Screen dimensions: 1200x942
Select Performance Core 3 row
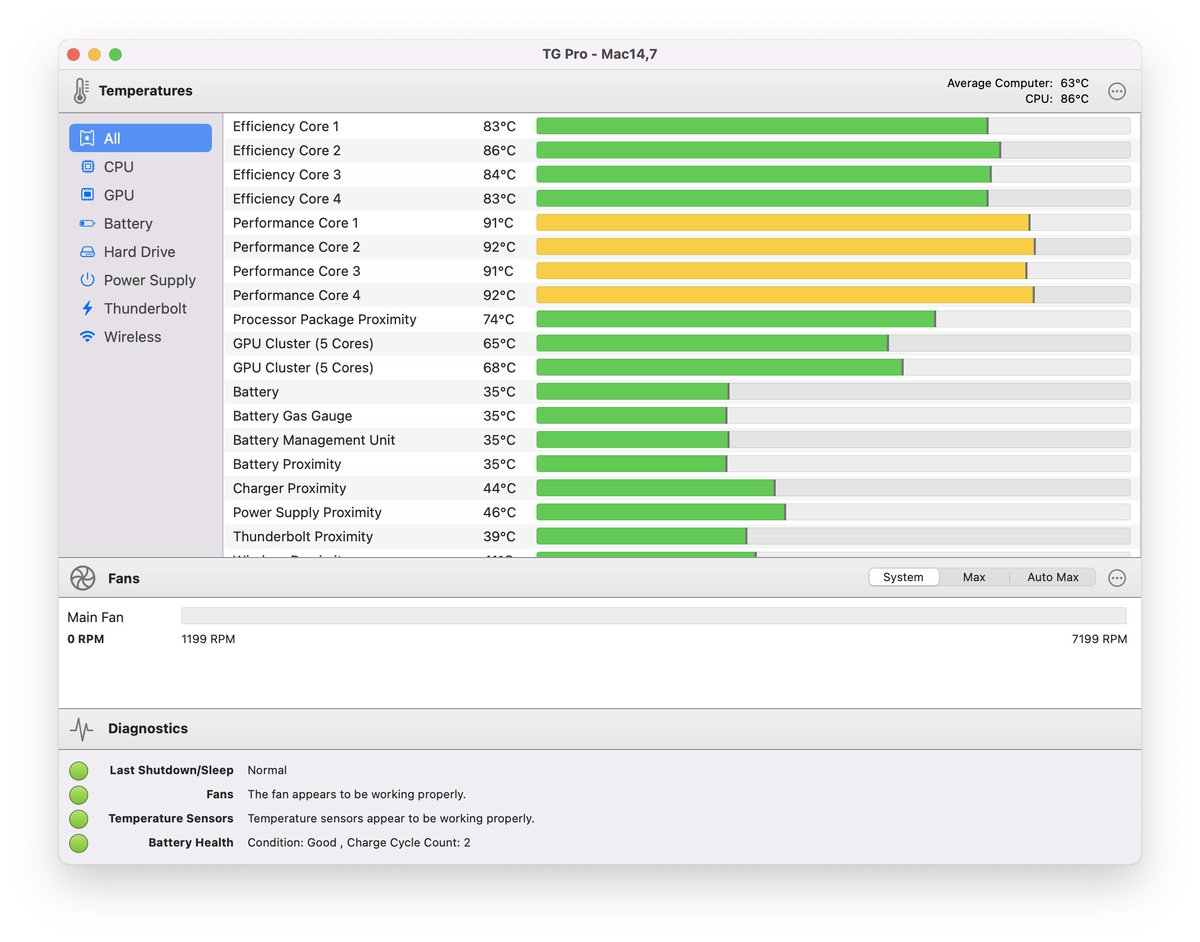(682, 271)
